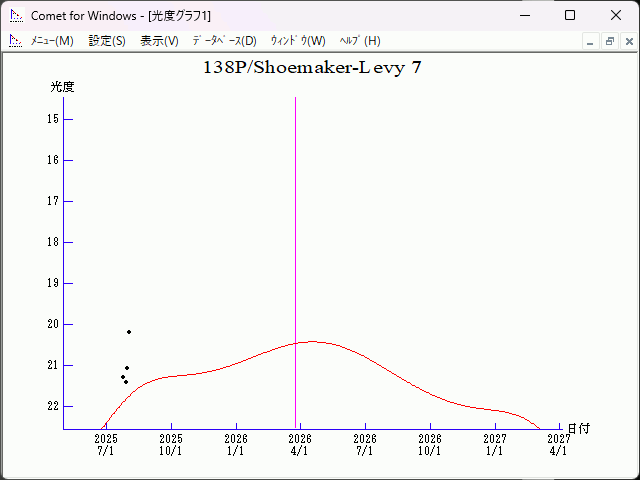Open the 表示(V) menu
Image resolution: width=640 pixels, height=480 pixels.
159,41
